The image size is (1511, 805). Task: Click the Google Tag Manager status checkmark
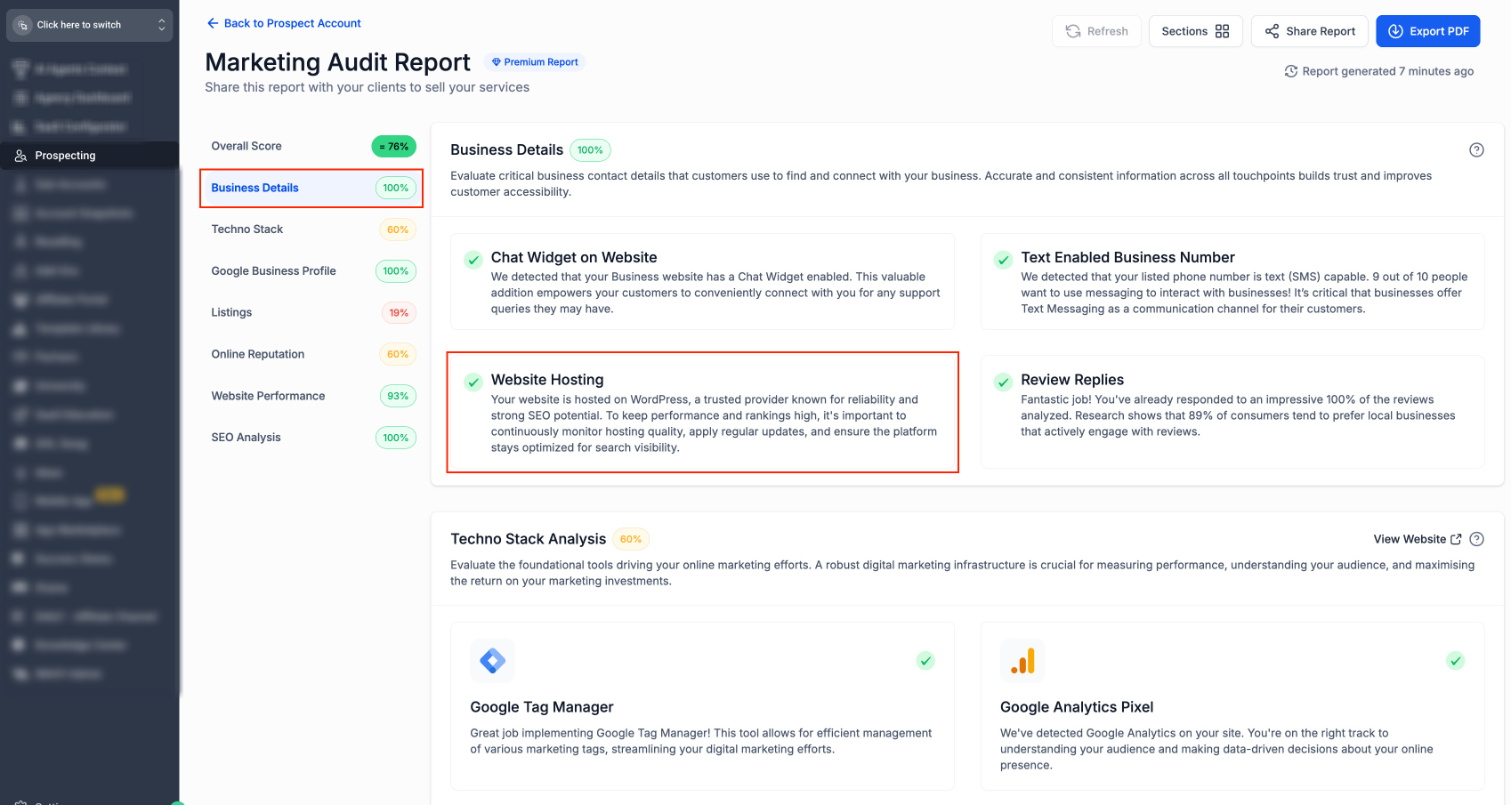(926, 660)
